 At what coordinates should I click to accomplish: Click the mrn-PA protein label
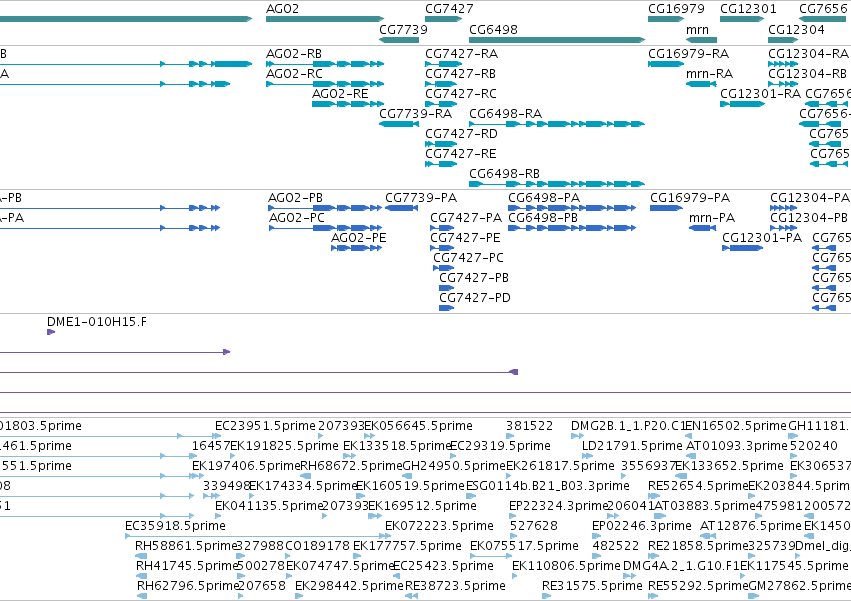click(712, 218)
